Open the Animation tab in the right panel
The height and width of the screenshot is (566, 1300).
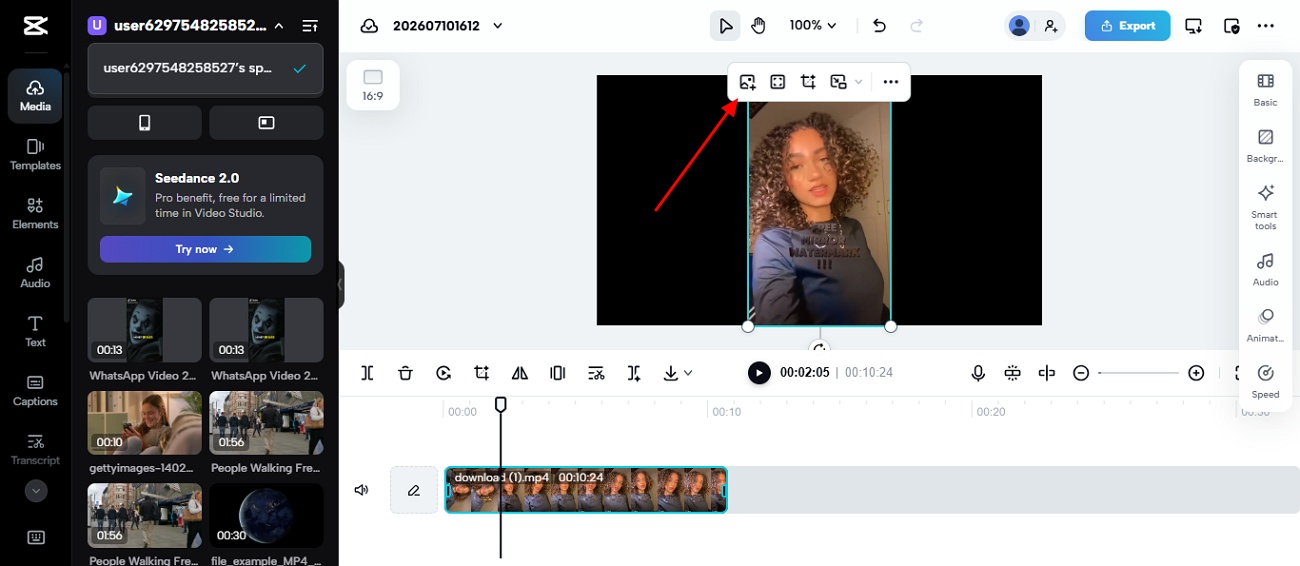1265,325
